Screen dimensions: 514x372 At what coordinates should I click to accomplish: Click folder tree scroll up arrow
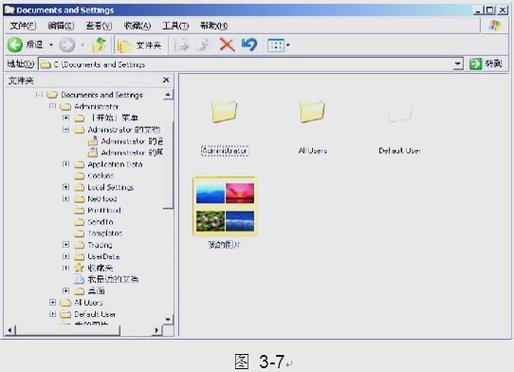click(168, 95)
